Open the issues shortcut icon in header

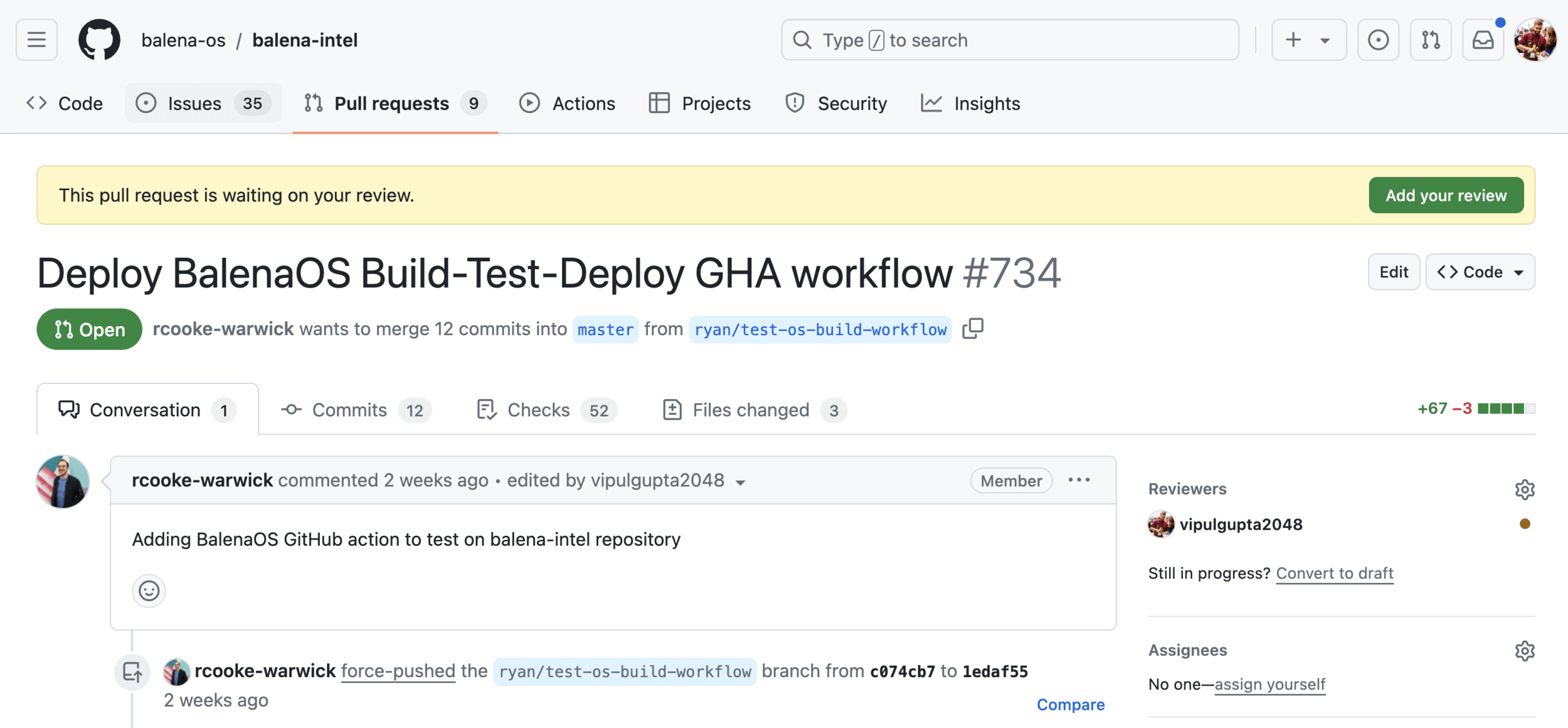tap(1377, 40)
